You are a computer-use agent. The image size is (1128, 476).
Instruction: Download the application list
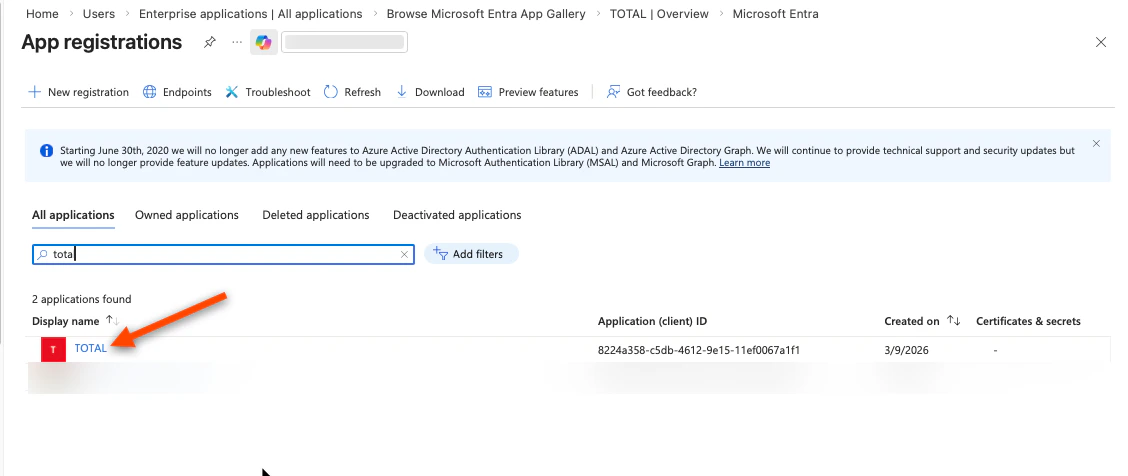[430, 92]
